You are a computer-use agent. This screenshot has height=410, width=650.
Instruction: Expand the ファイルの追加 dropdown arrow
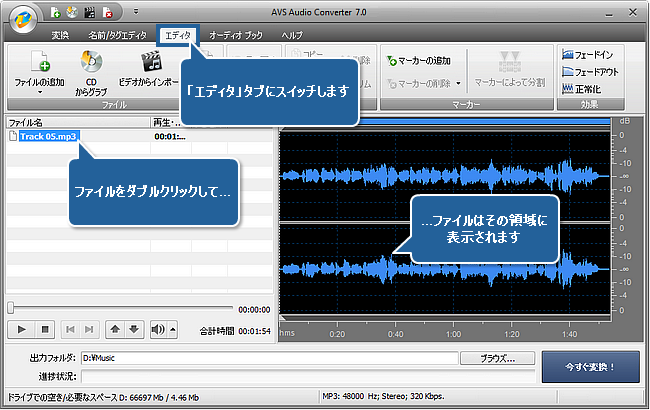(x=40, y=92)
